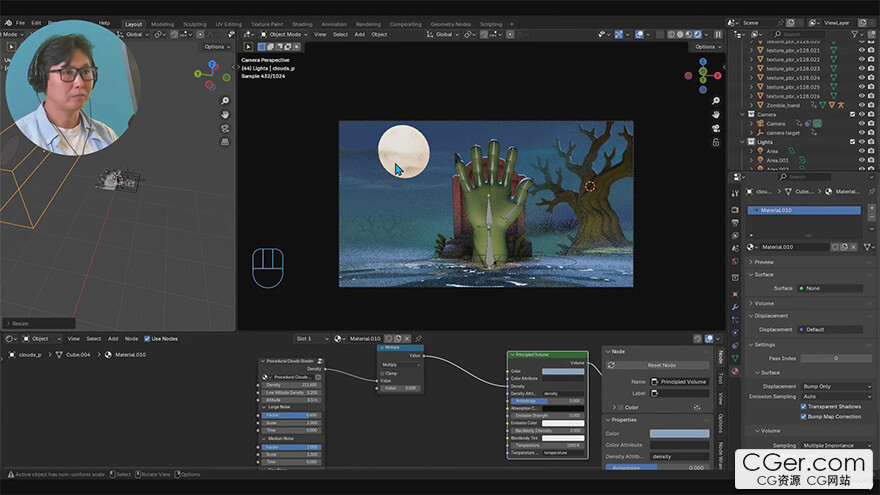
Task: Pin the material with the node editor pin icon
Action: click(418, 338)
